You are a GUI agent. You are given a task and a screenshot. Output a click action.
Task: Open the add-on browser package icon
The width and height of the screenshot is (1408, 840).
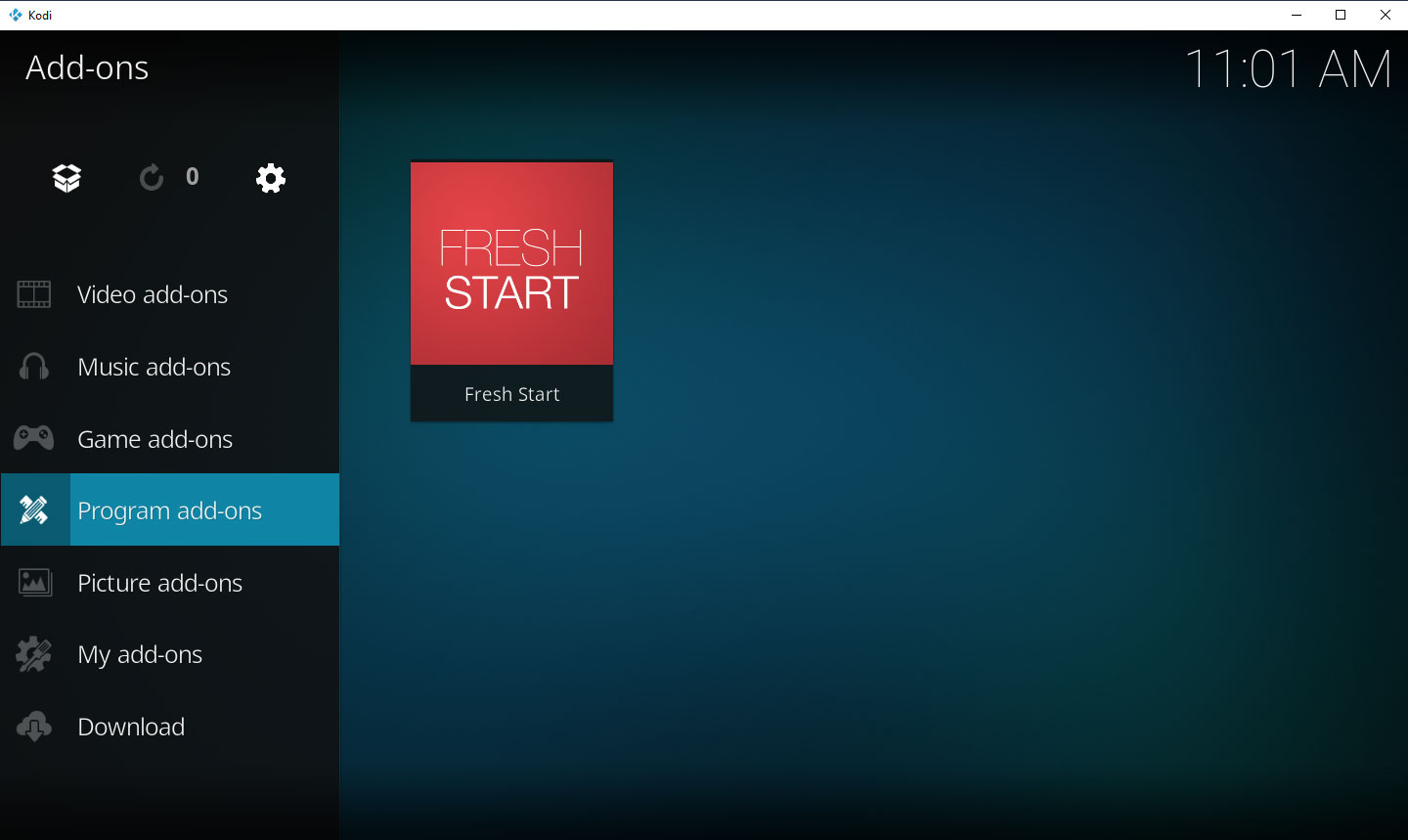66,177
